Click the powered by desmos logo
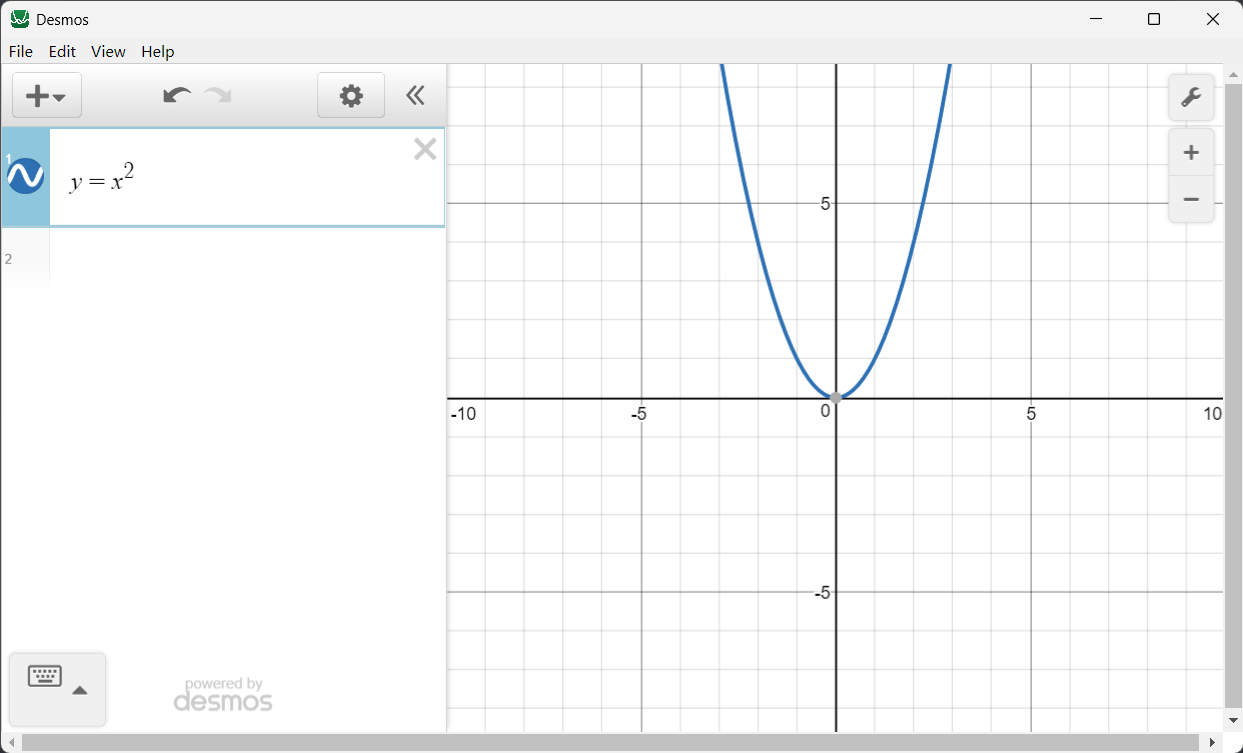This screenshot has width=1243, height=753. 223,695
